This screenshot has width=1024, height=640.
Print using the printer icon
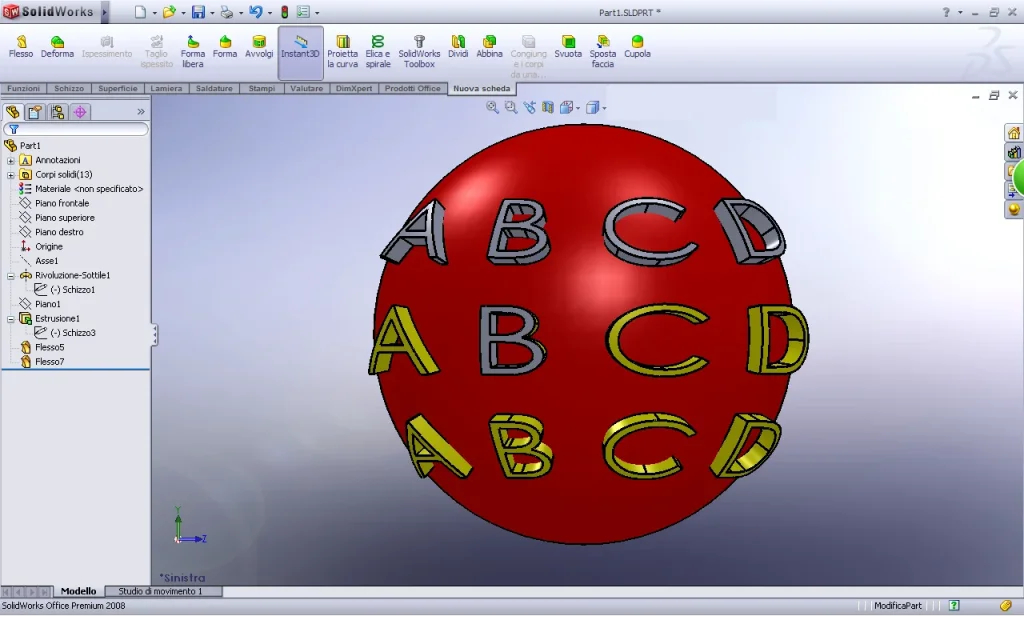pyautogui.click(x=227, y=12)
